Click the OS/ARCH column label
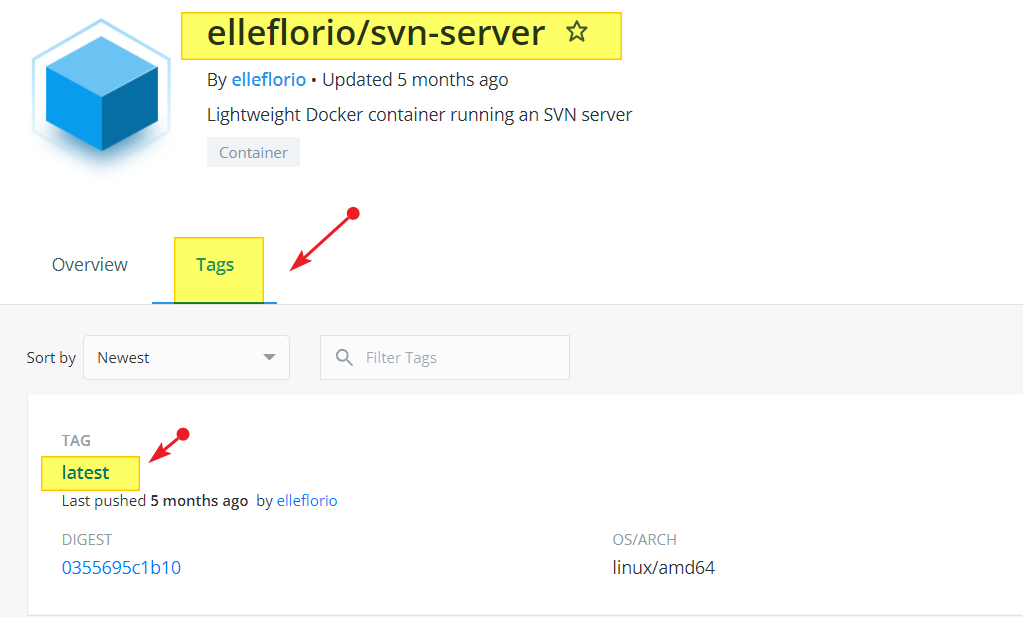 point(644,540)
